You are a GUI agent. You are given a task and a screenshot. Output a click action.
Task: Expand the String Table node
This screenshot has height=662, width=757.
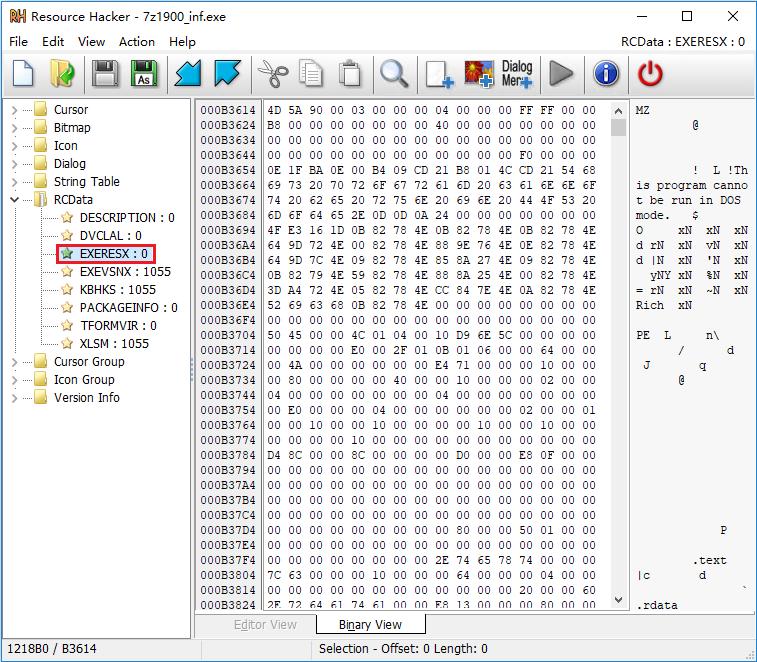click(x=14, y=182)
